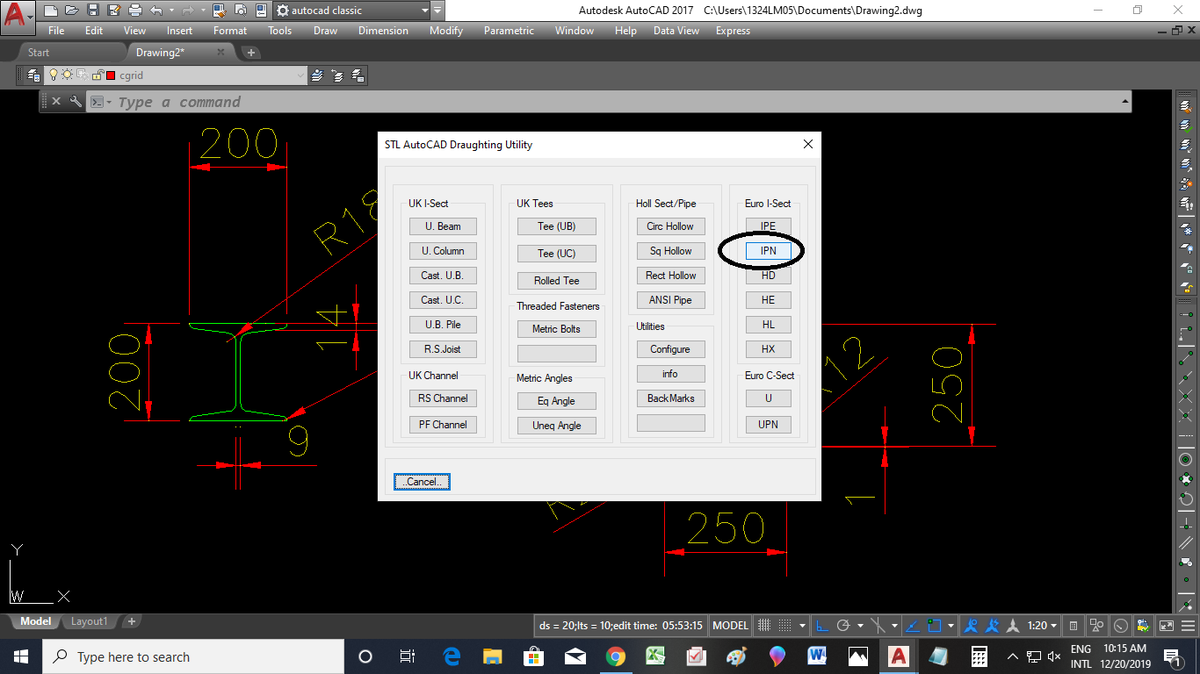Open Microsoft Word from taskbar
The width and height of the screenshot is (1200, 674).
(x=815, y=657)
